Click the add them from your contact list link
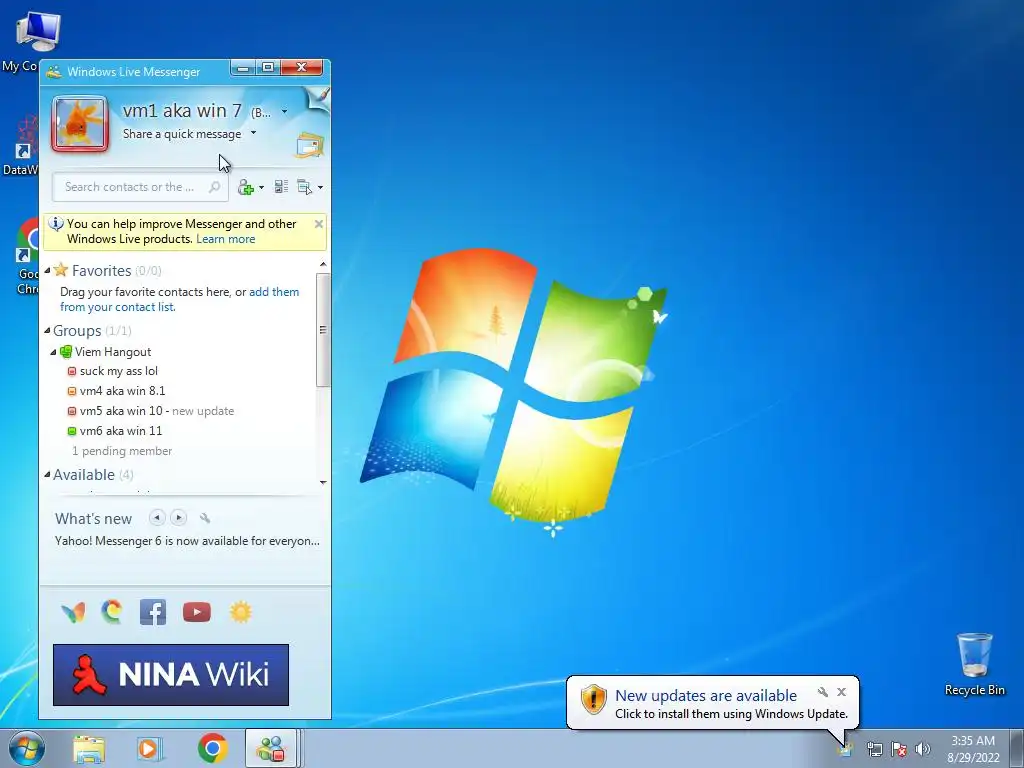The height and width of the screenshot is (768, 1024). [x=180, y=300]
